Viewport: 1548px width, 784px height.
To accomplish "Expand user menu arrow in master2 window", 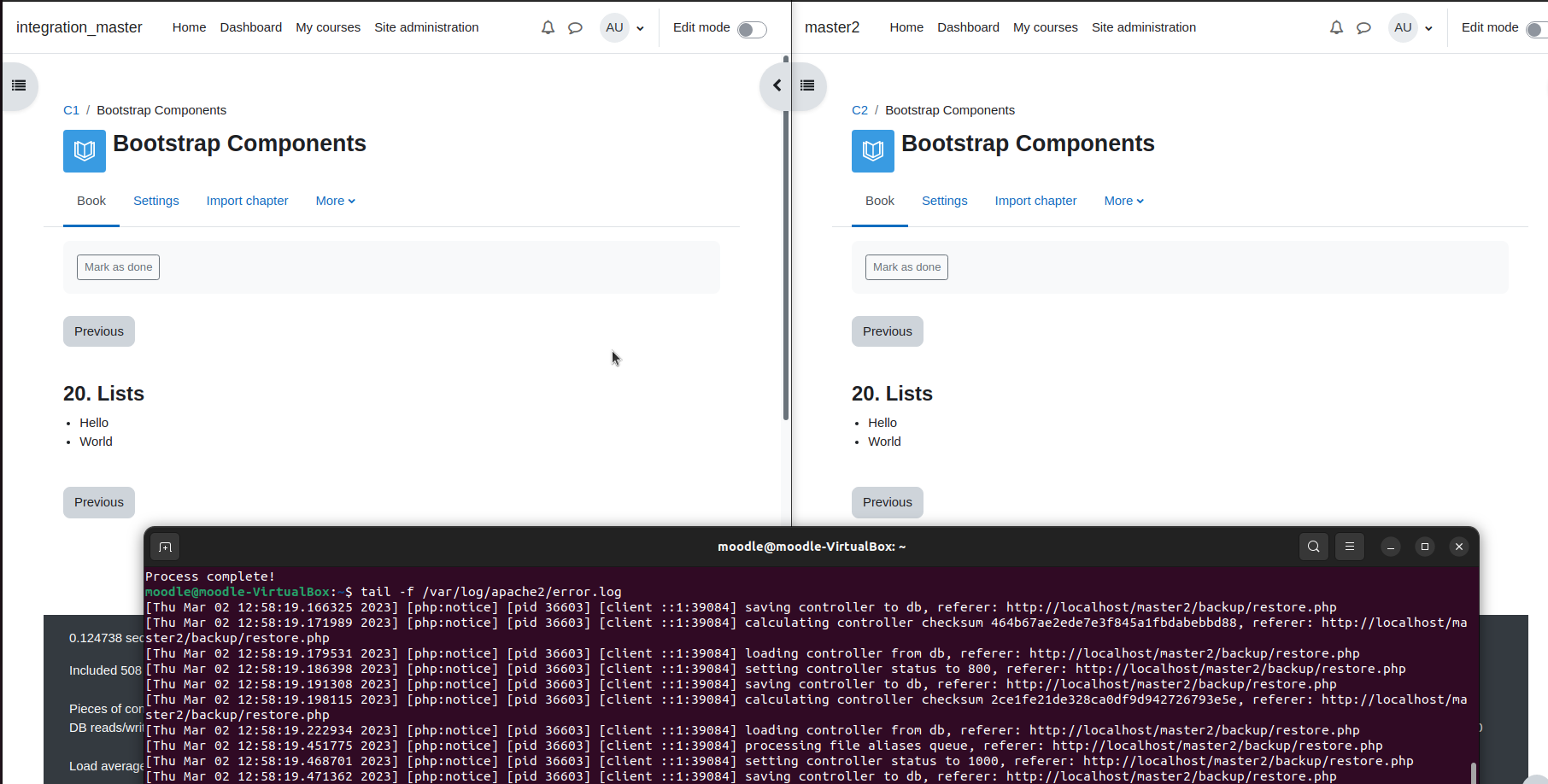I will click(x=1428, y=28).
